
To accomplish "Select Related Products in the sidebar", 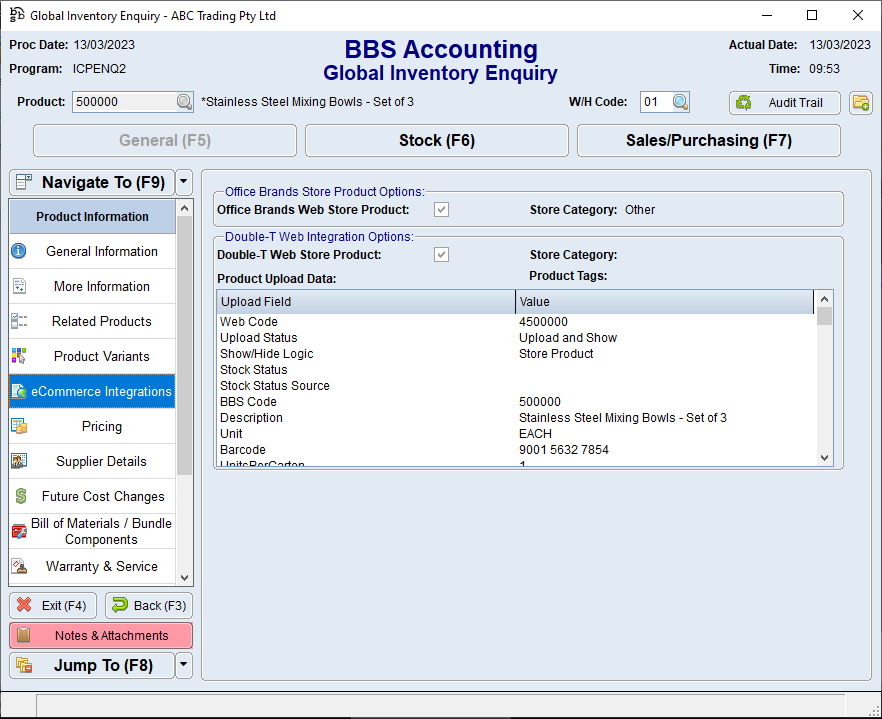I will 101,321.
